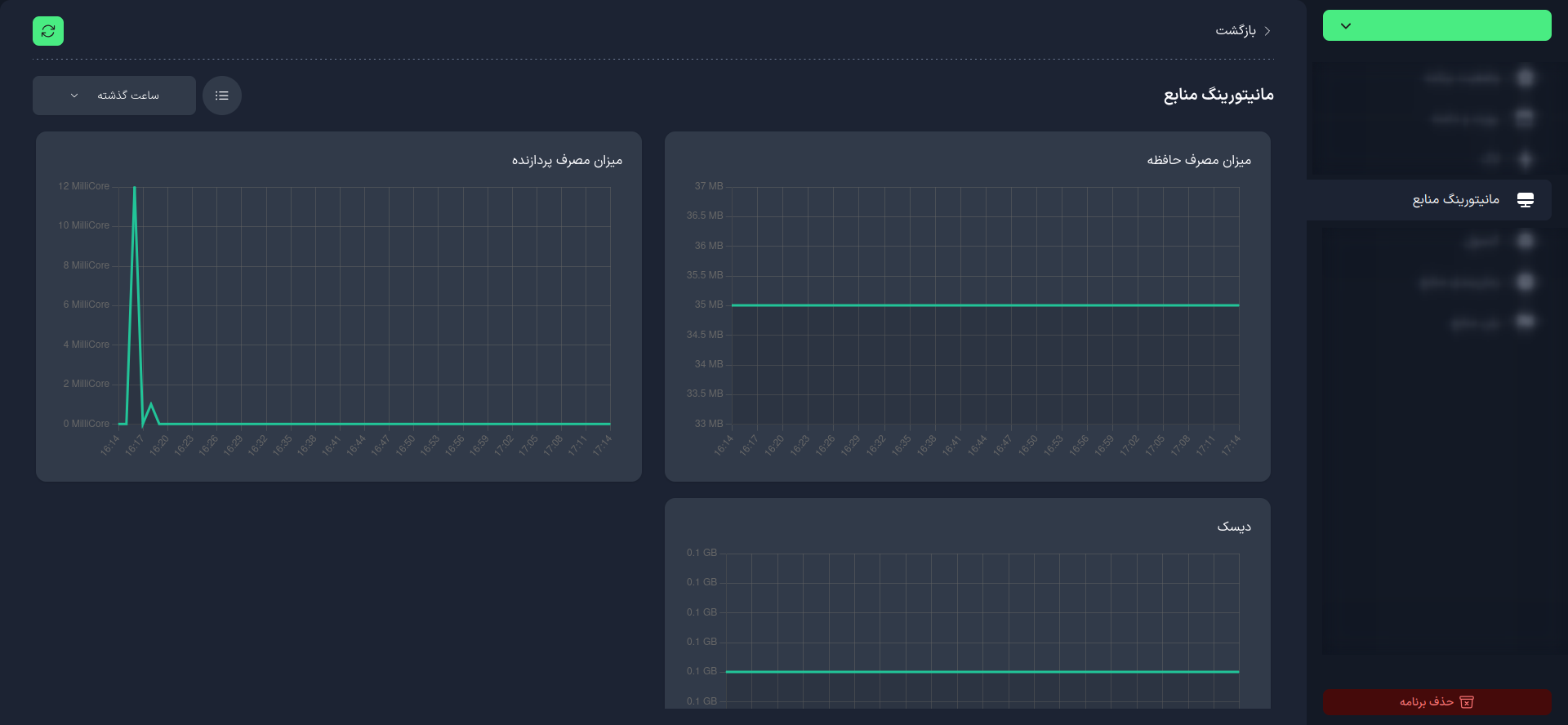Click the 12 MilliCore axis label
This screenshot has height=725, width=1568.
[x=83, y=186]
